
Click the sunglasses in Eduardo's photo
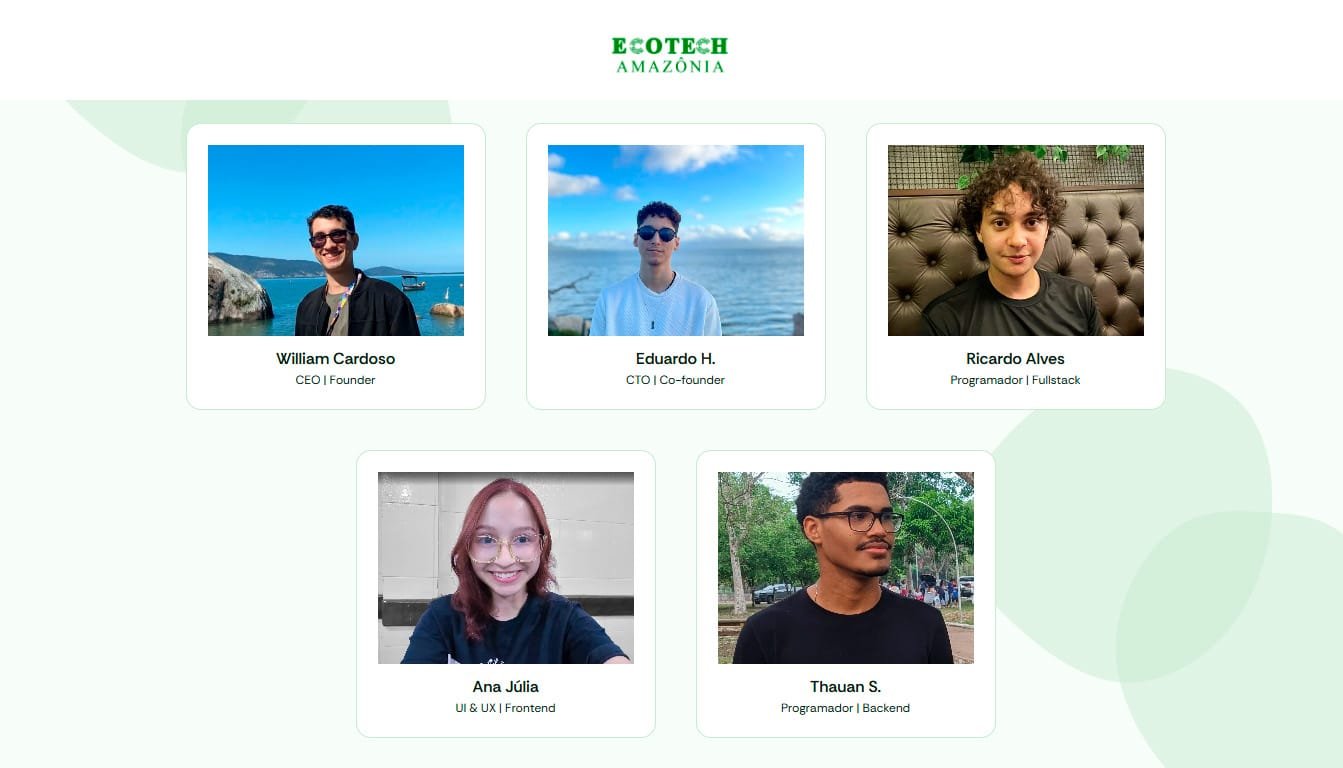(x=657, y=233)
